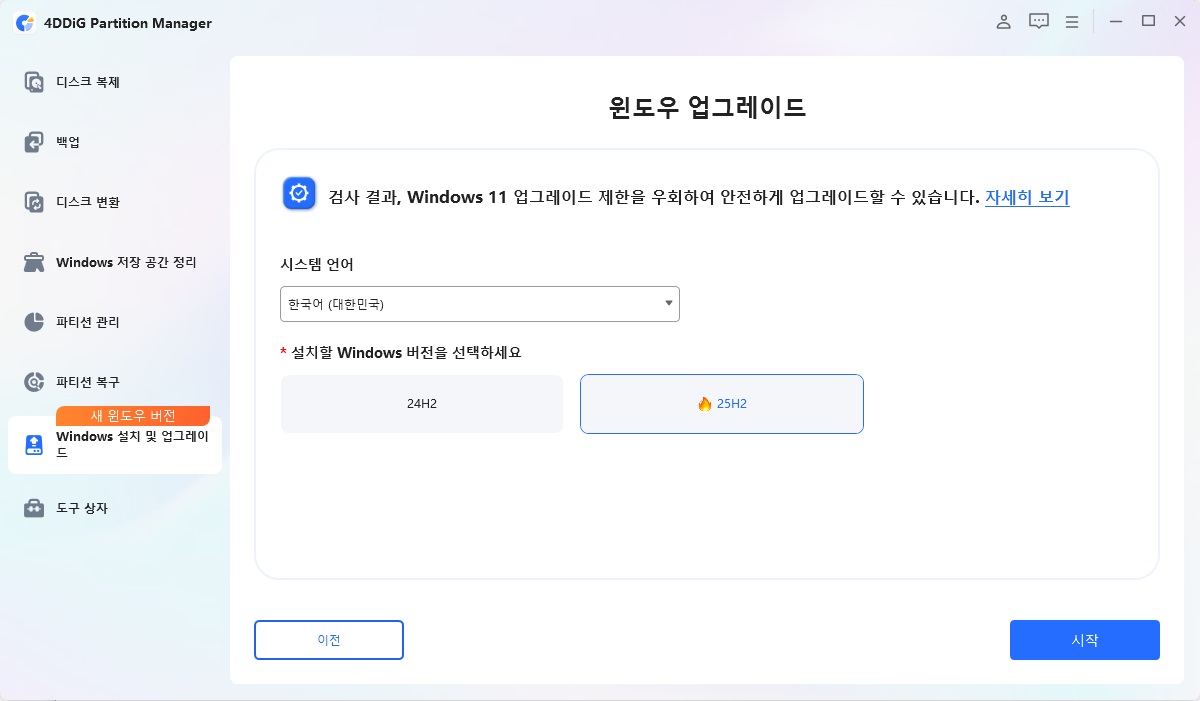Open the feedback message icon
The height and width of the screenshot is (701, 1200).
1039,21
